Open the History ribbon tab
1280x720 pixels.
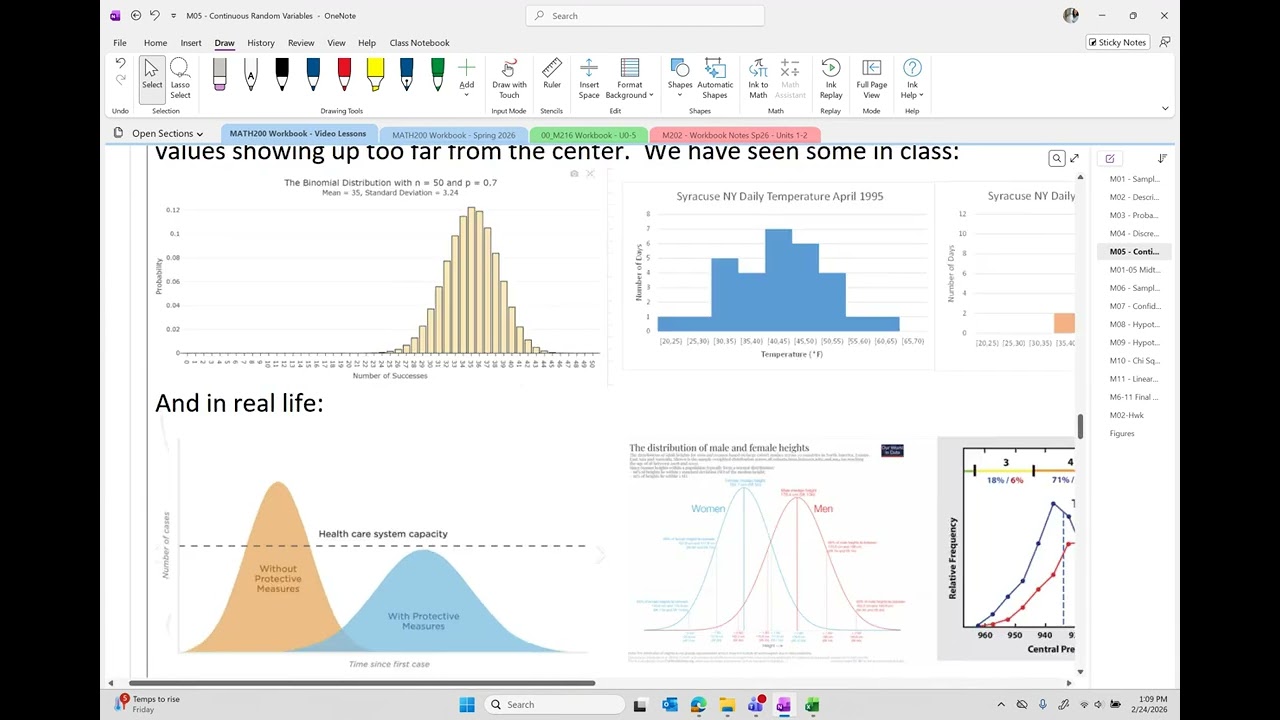point(261,43)
